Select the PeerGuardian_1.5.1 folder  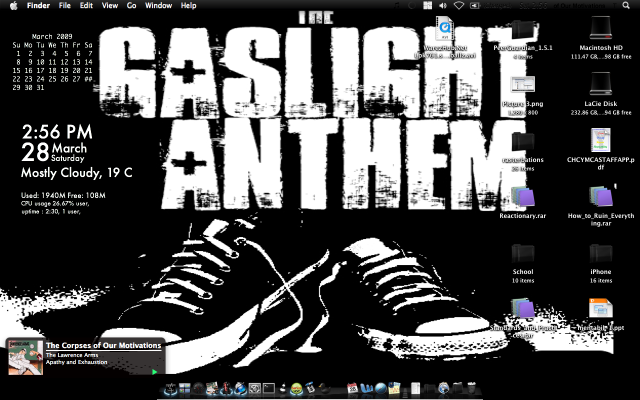point(523,29)
